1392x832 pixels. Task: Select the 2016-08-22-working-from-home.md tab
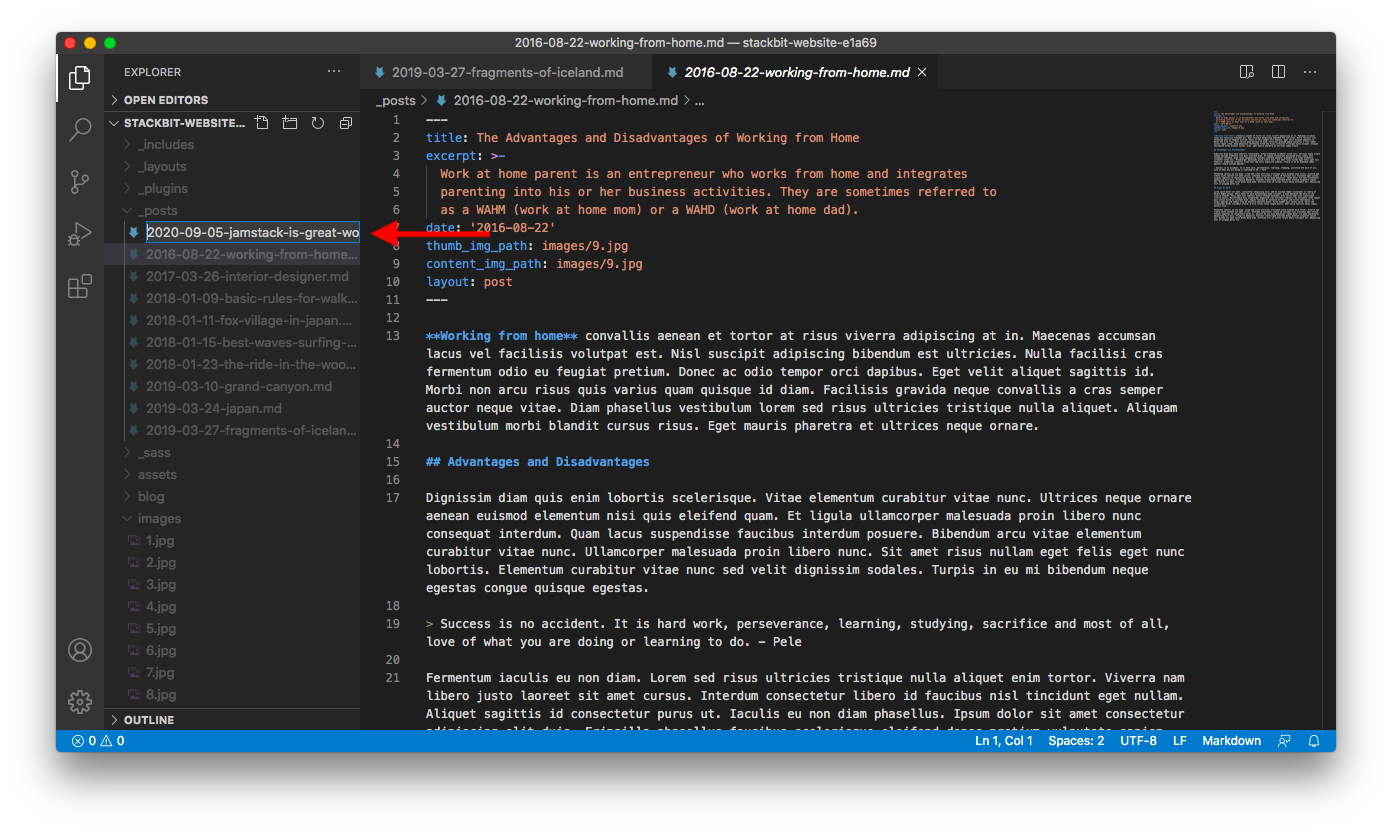(x=794, y=72)
